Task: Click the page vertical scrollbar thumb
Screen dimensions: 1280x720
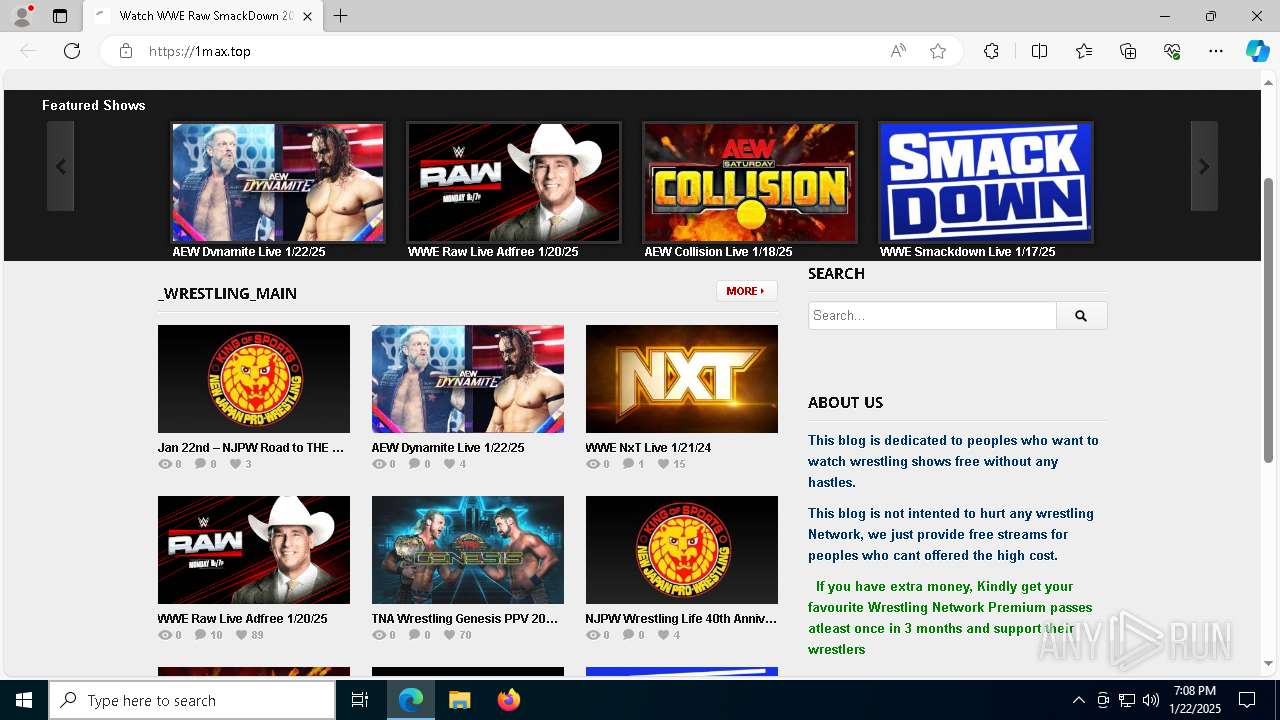Action: (1269, 320)
